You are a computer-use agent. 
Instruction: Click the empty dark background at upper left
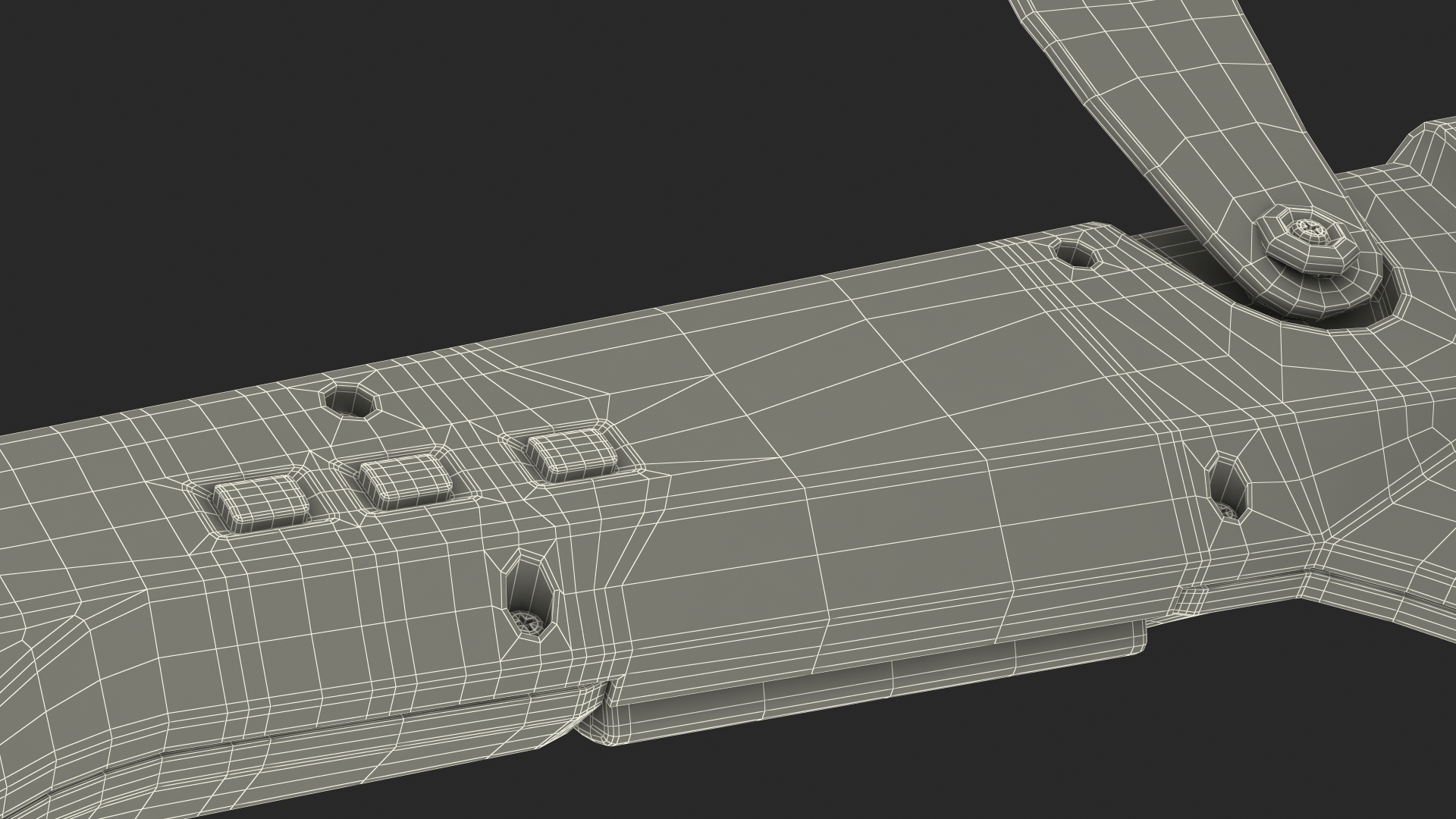[303, 152]
